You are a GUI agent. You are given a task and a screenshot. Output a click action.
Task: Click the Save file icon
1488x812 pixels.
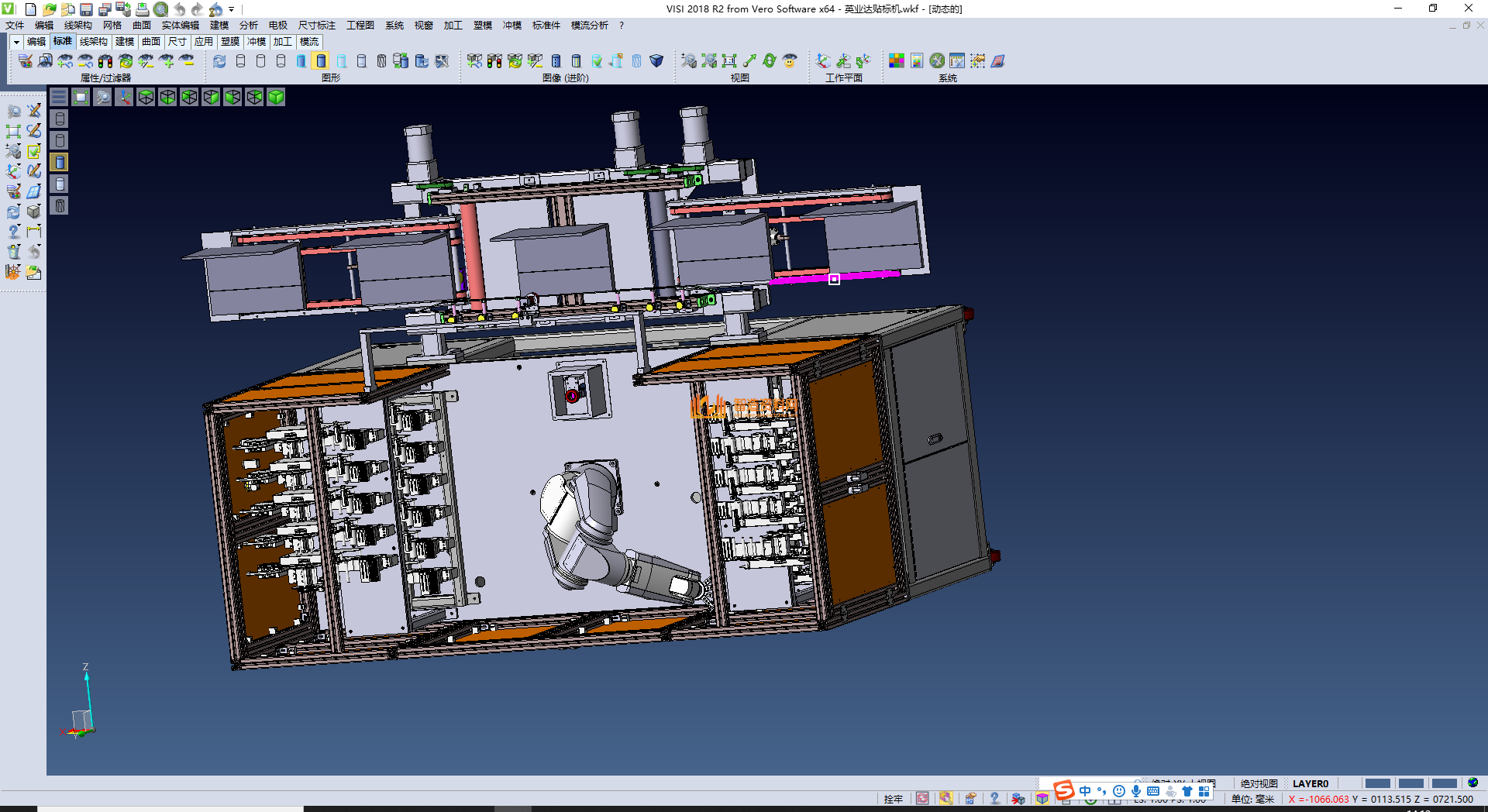coord(86,9)
